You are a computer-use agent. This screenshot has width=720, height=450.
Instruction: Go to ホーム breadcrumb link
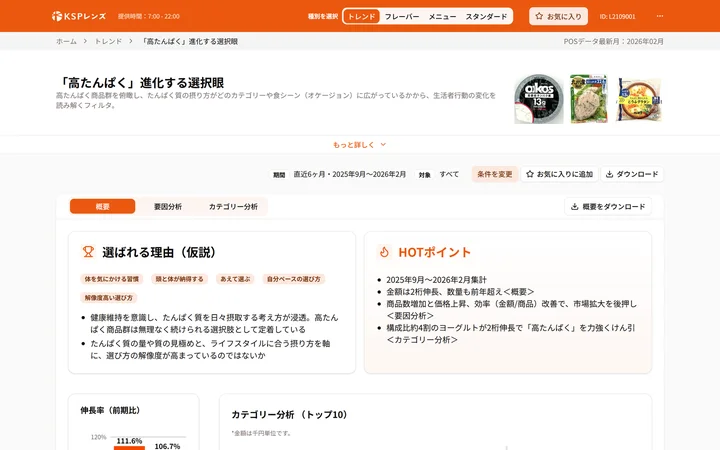click(66, 41)
